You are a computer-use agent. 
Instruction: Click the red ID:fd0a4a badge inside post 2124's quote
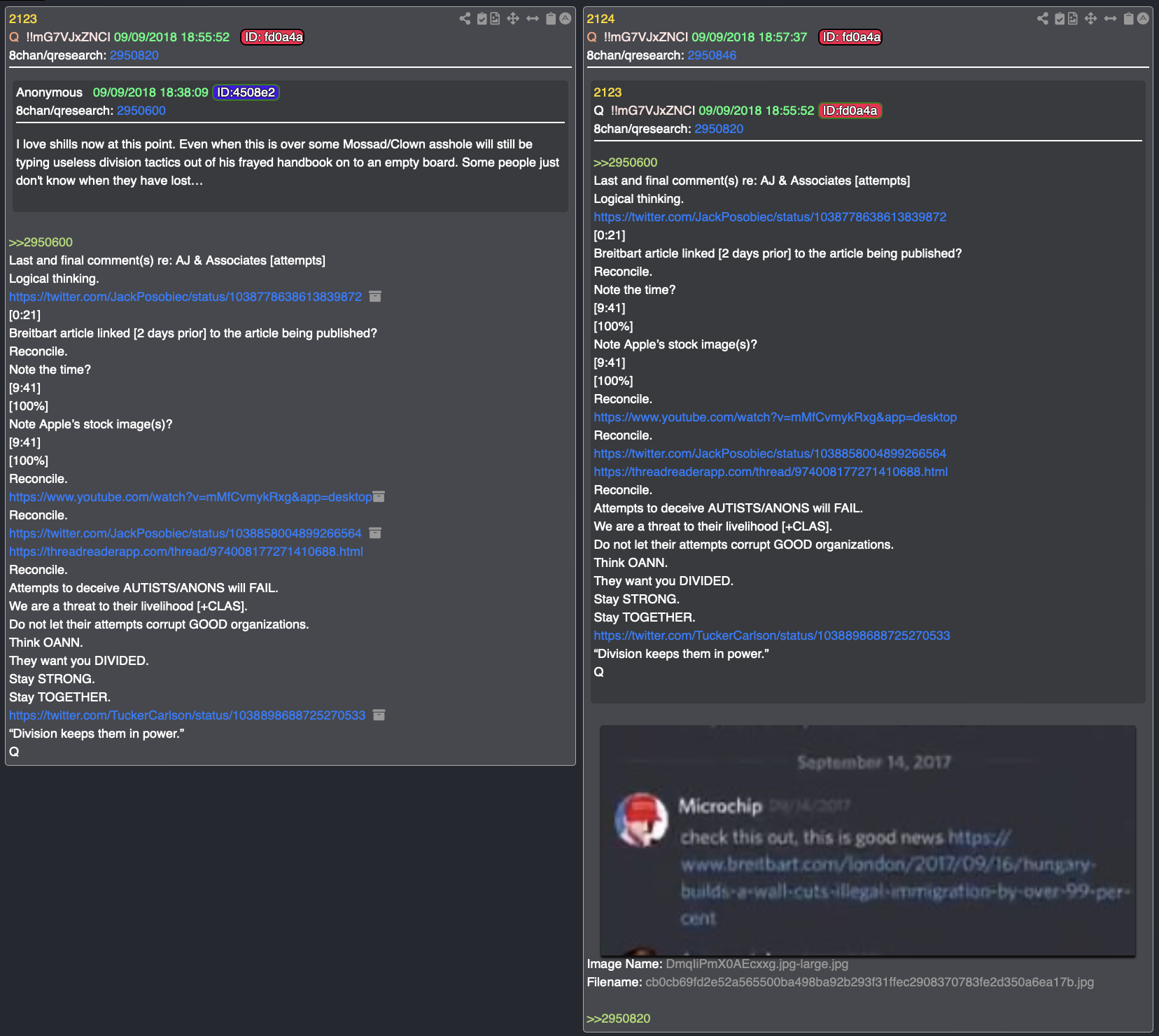coord(850,111)
